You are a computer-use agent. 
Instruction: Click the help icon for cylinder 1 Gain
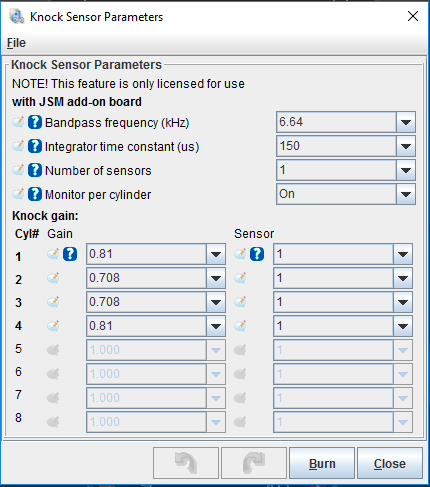tap(70, 254)
